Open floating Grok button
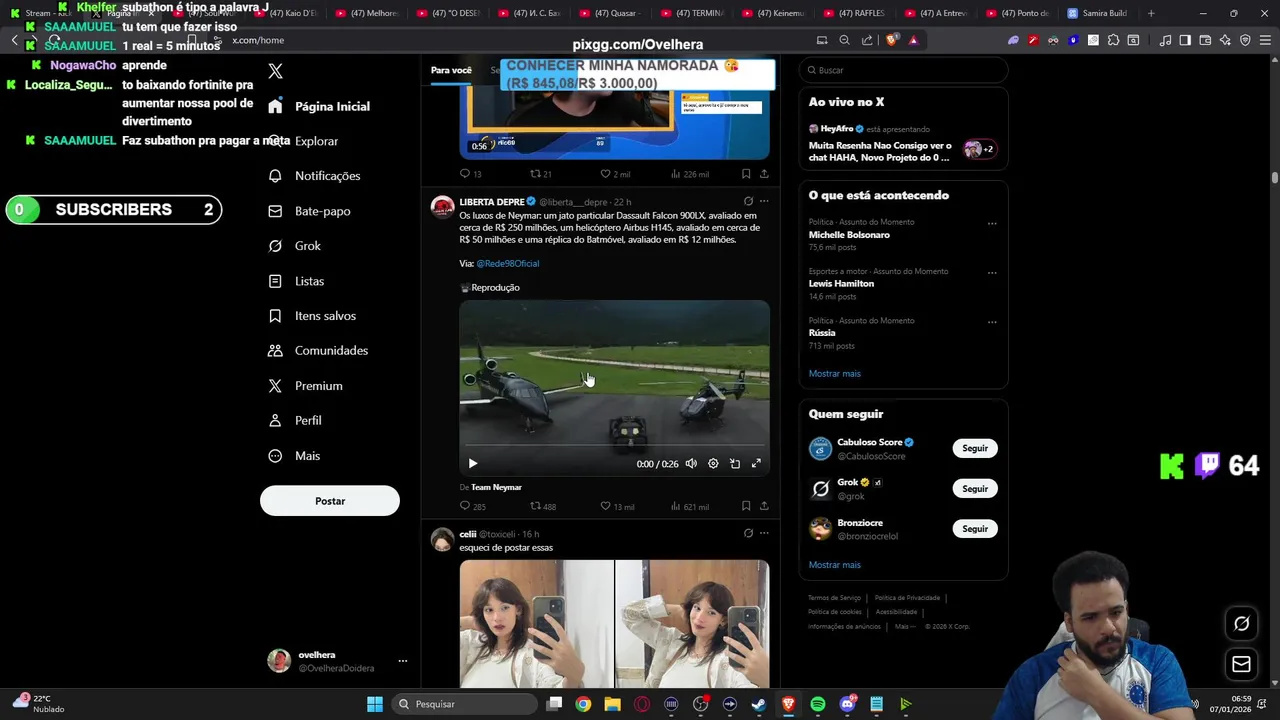1280x720 pixels. (x=1241, y=624)
